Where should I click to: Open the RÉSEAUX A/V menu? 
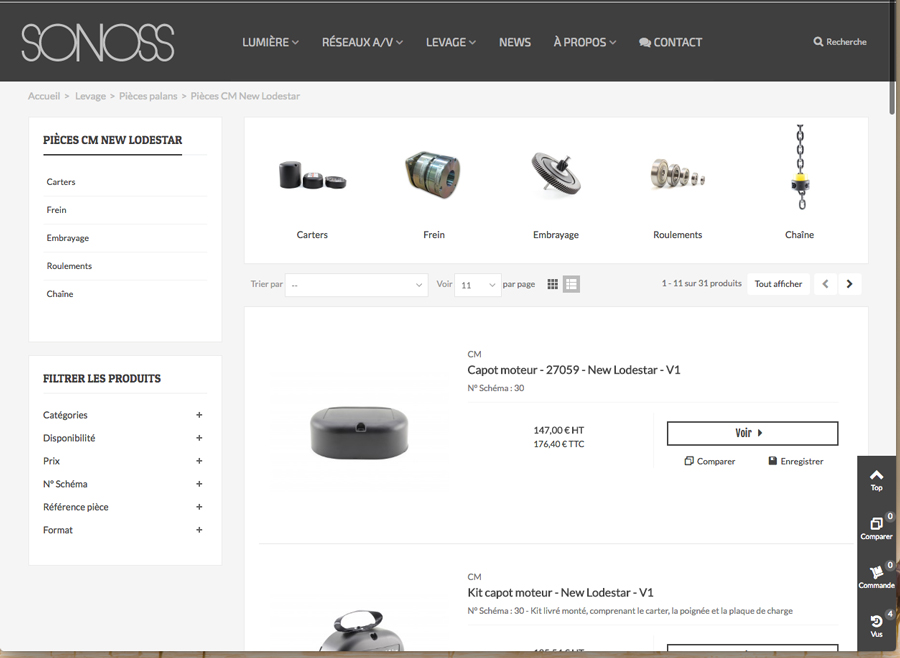pyautogui.click(x=362, y=42)
